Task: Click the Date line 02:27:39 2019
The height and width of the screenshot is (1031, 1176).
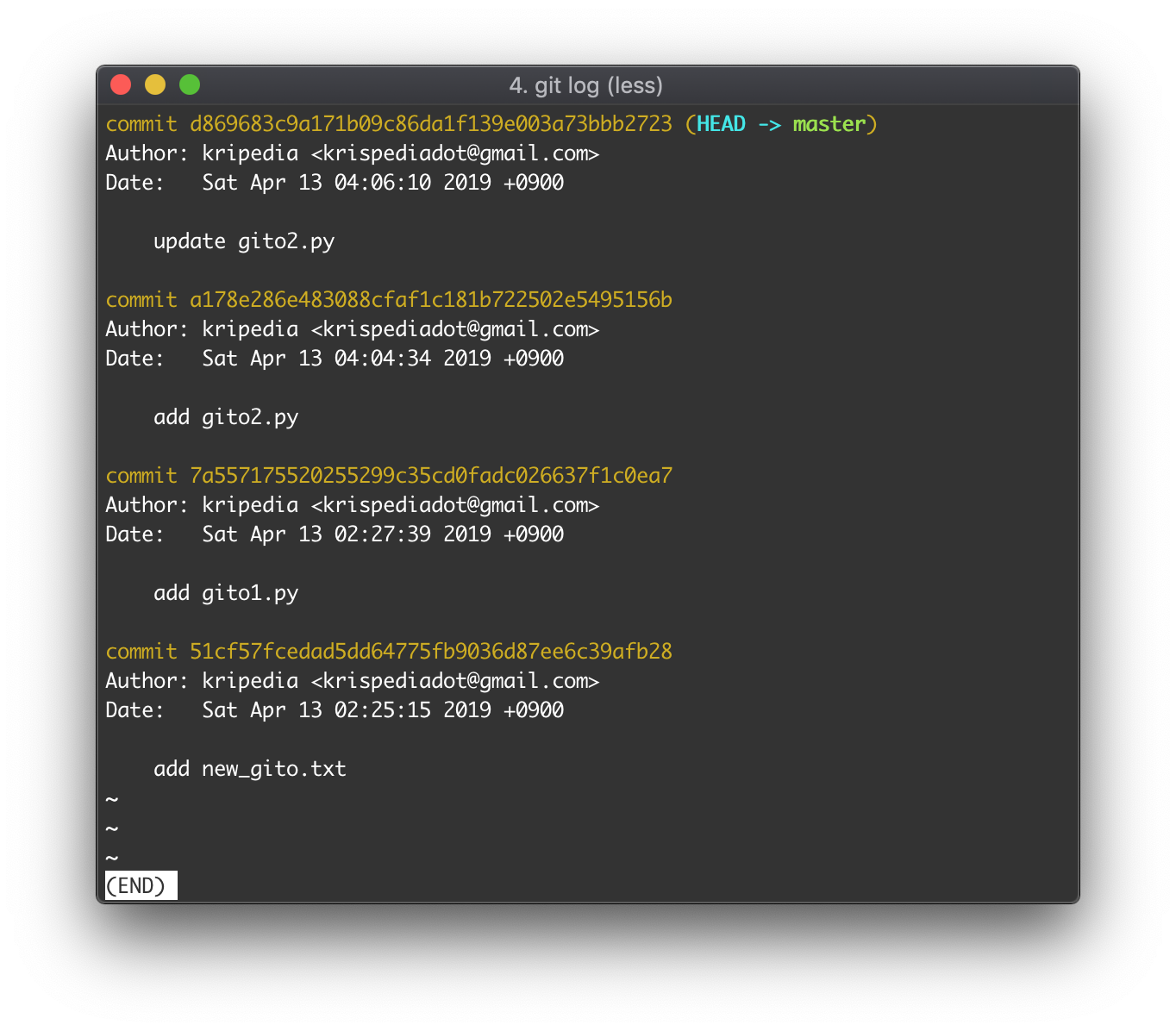Action: [x=335, y=534]
